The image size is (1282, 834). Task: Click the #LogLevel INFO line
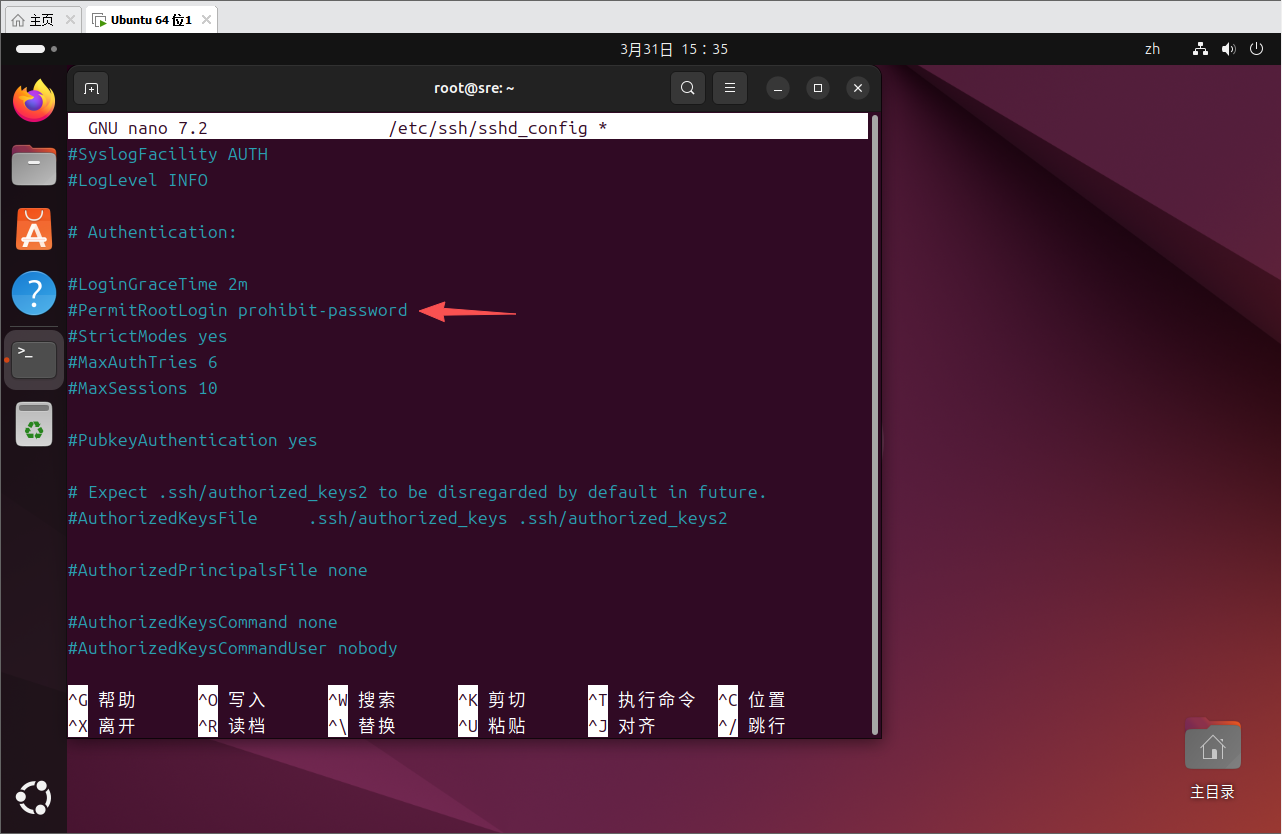[138, 180]
